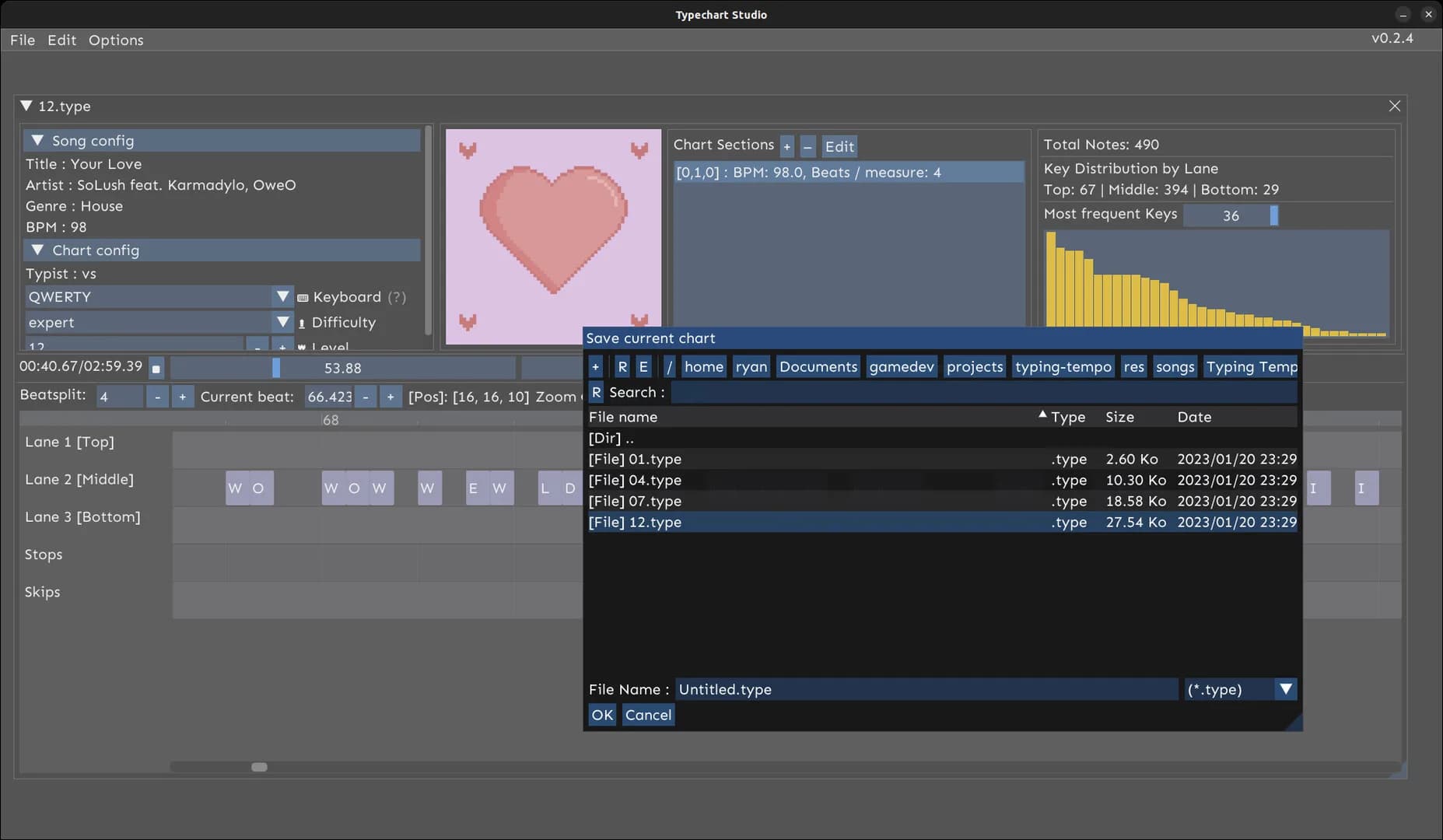Screen dimensions: 1443x840
Task: Open the QWERTY keyboard layout dropdown
Action: click(x=283, y=296)
